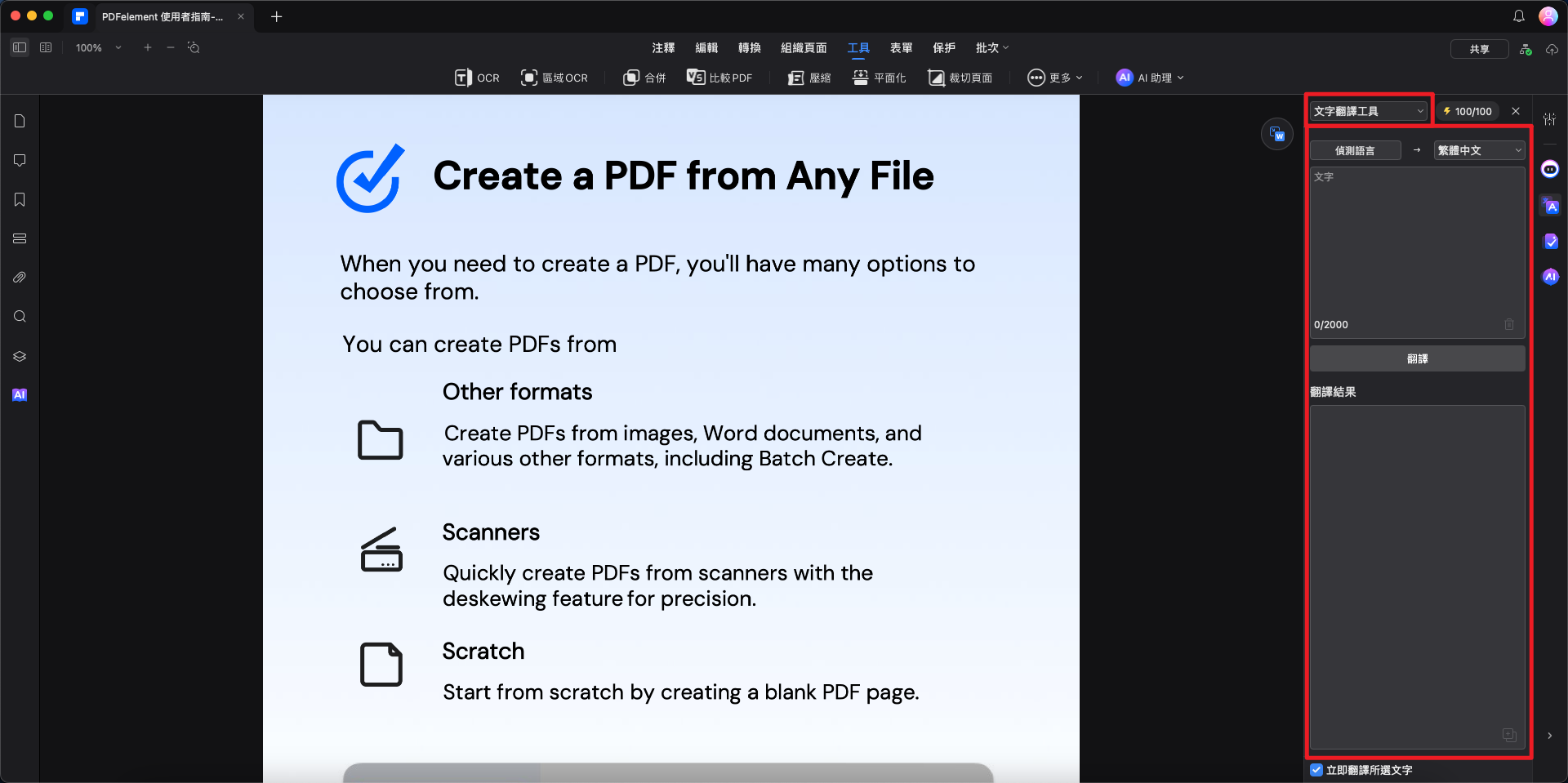Click the 平面化 flatten tool
The height and width of the screenshot is (783, 1568).
[x=880, y=78]
